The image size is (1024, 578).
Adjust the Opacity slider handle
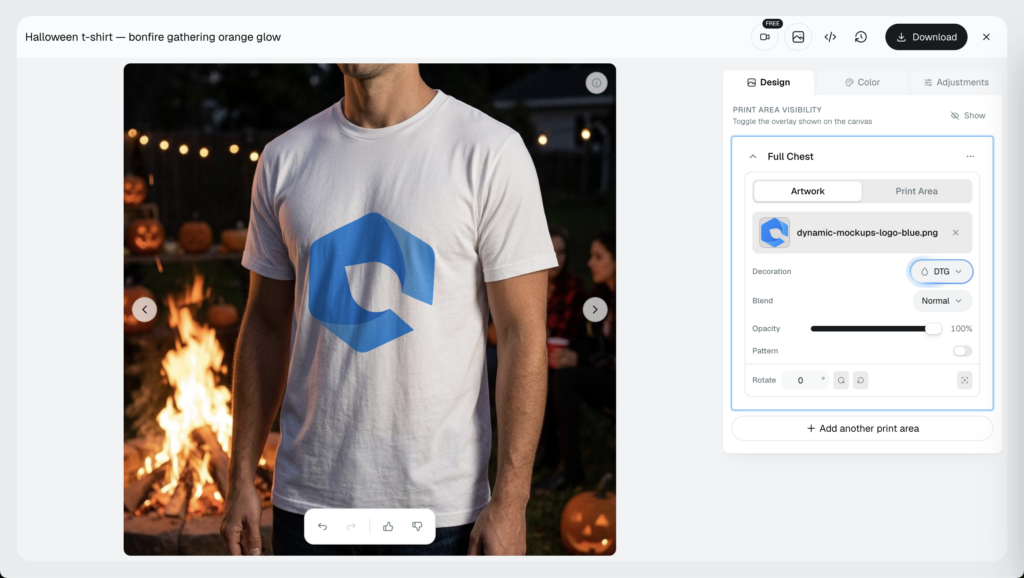934,329
